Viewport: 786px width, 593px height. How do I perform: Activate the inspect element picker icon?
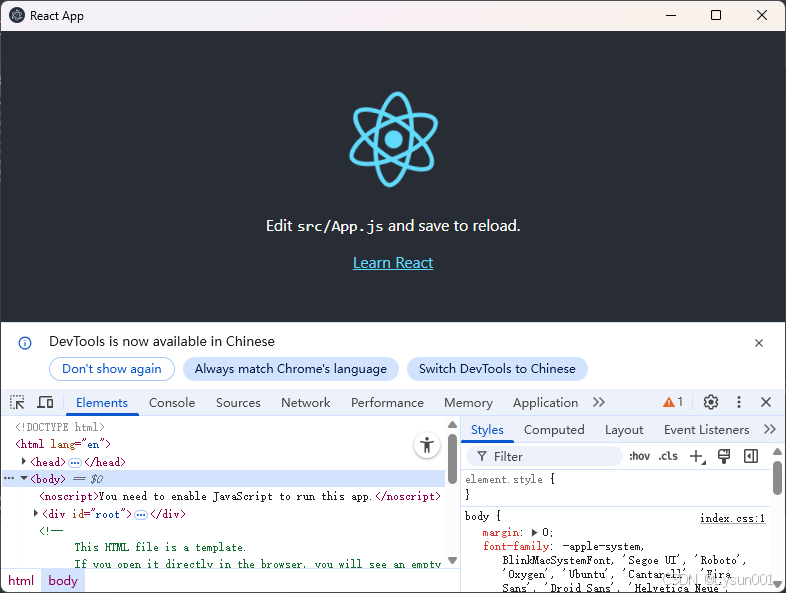click(17, 402)
